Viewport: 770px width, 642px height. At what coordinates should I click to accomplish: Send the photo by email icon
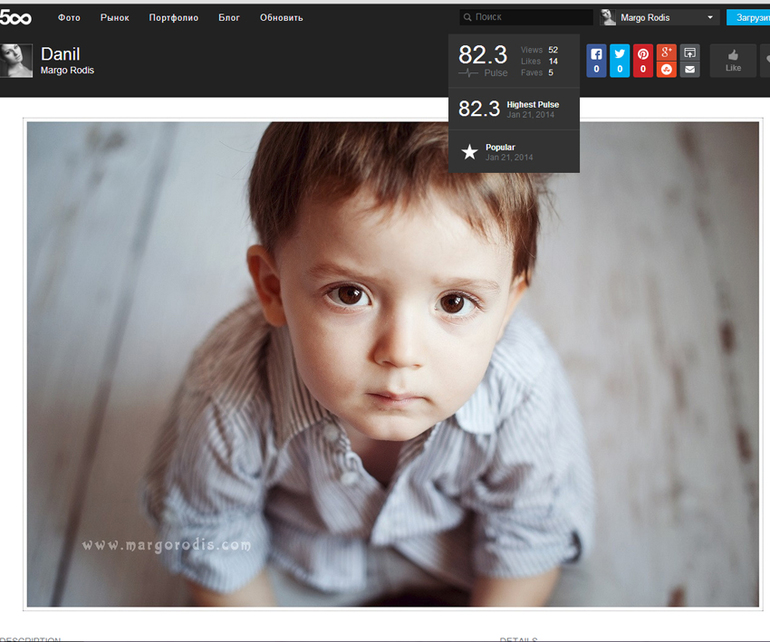pyautogui.click(x=689, y=69)
